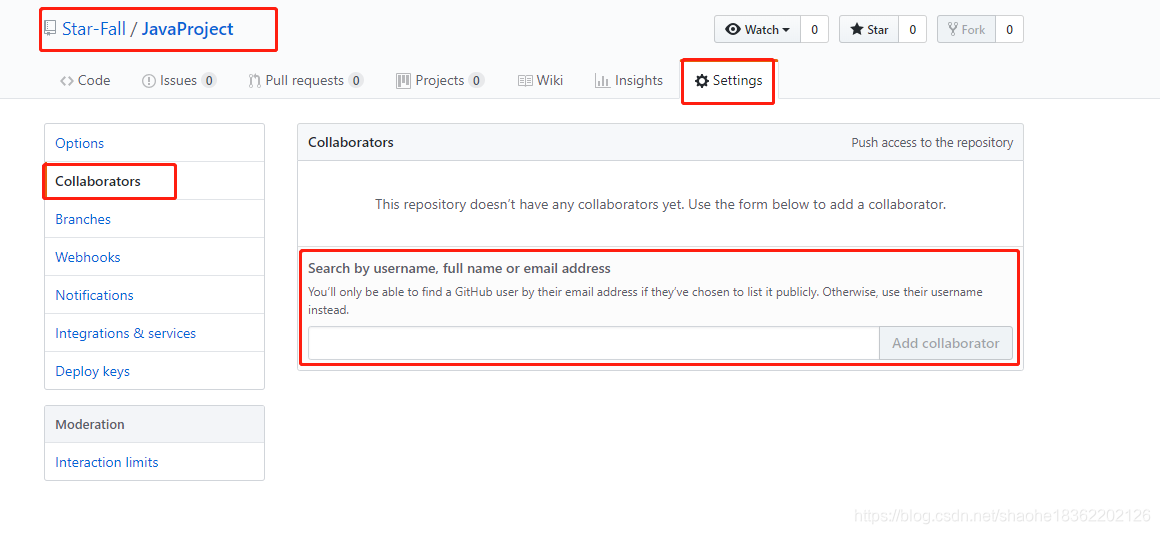
Task: Click the fork count beside Fork
Action: (x=1009, y=30)
